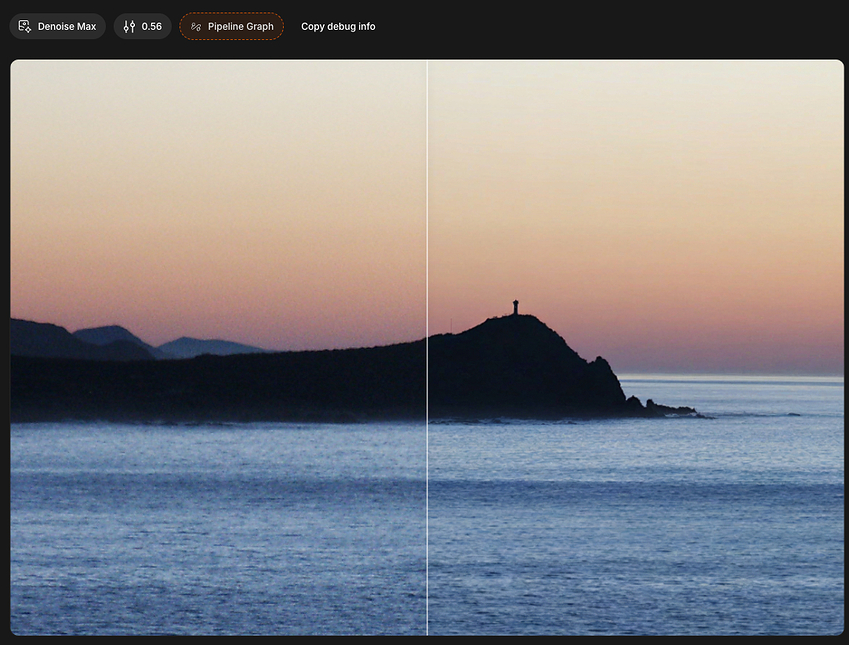Viewport: 849px width, 645px height.
Task: Click the sliders icon next to 0.56
Action: click(x=129, y=26)
